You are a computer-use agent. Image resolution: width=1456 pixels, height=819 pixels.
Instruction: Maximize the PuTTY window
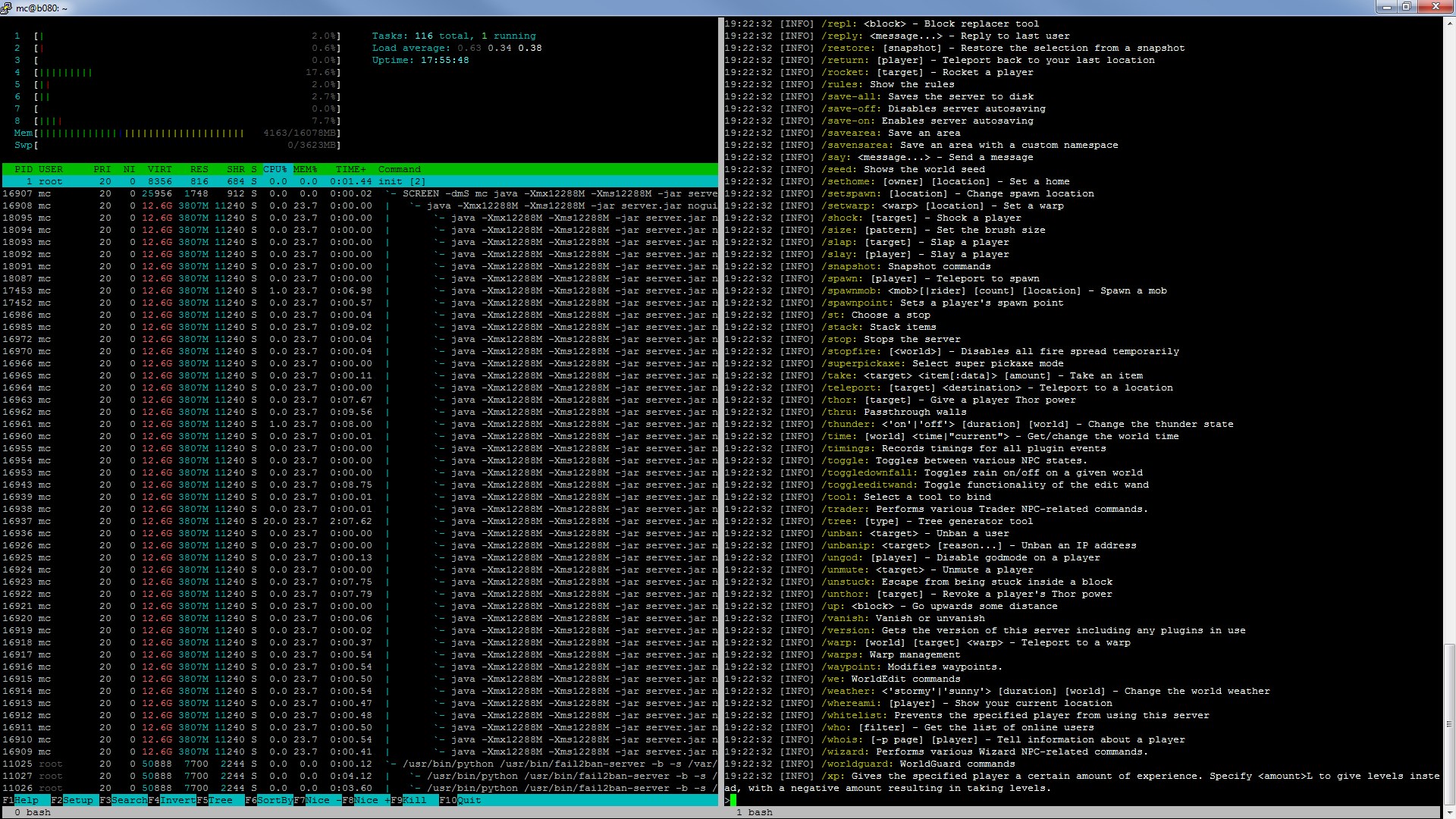[x=1407, y=7]
